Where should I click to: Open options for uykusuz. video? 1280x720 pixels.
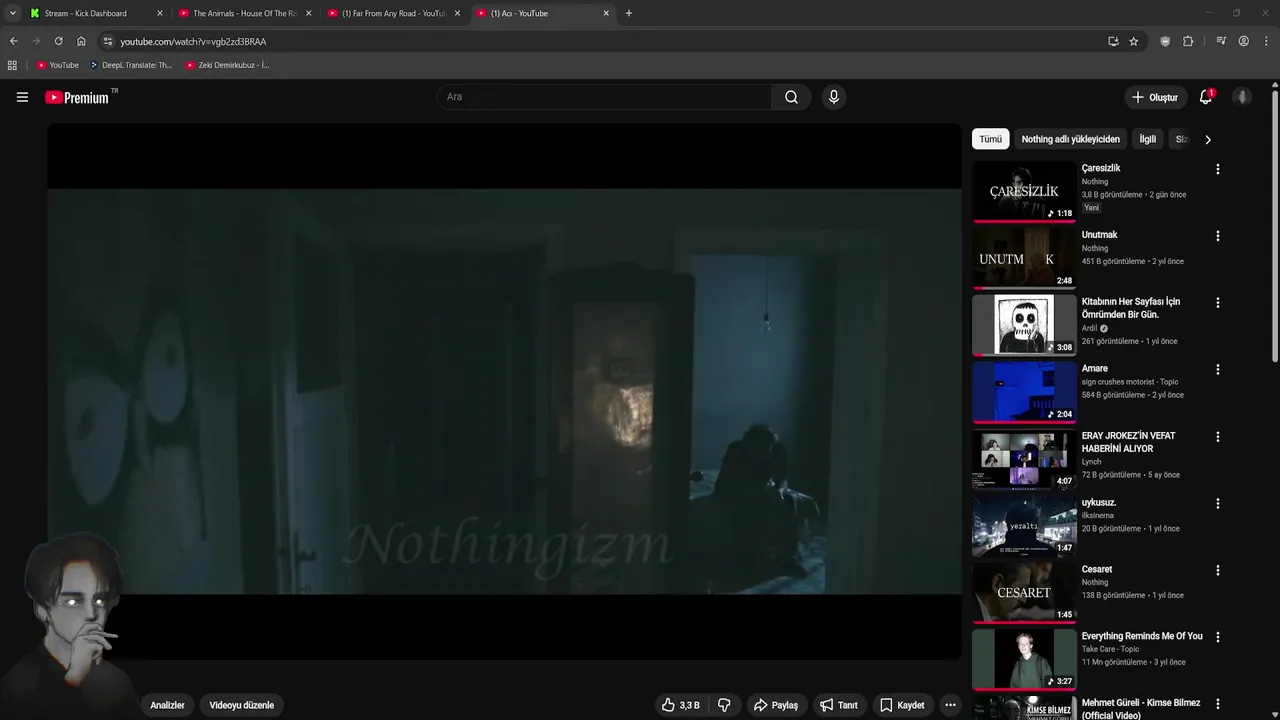[1217, 503]
